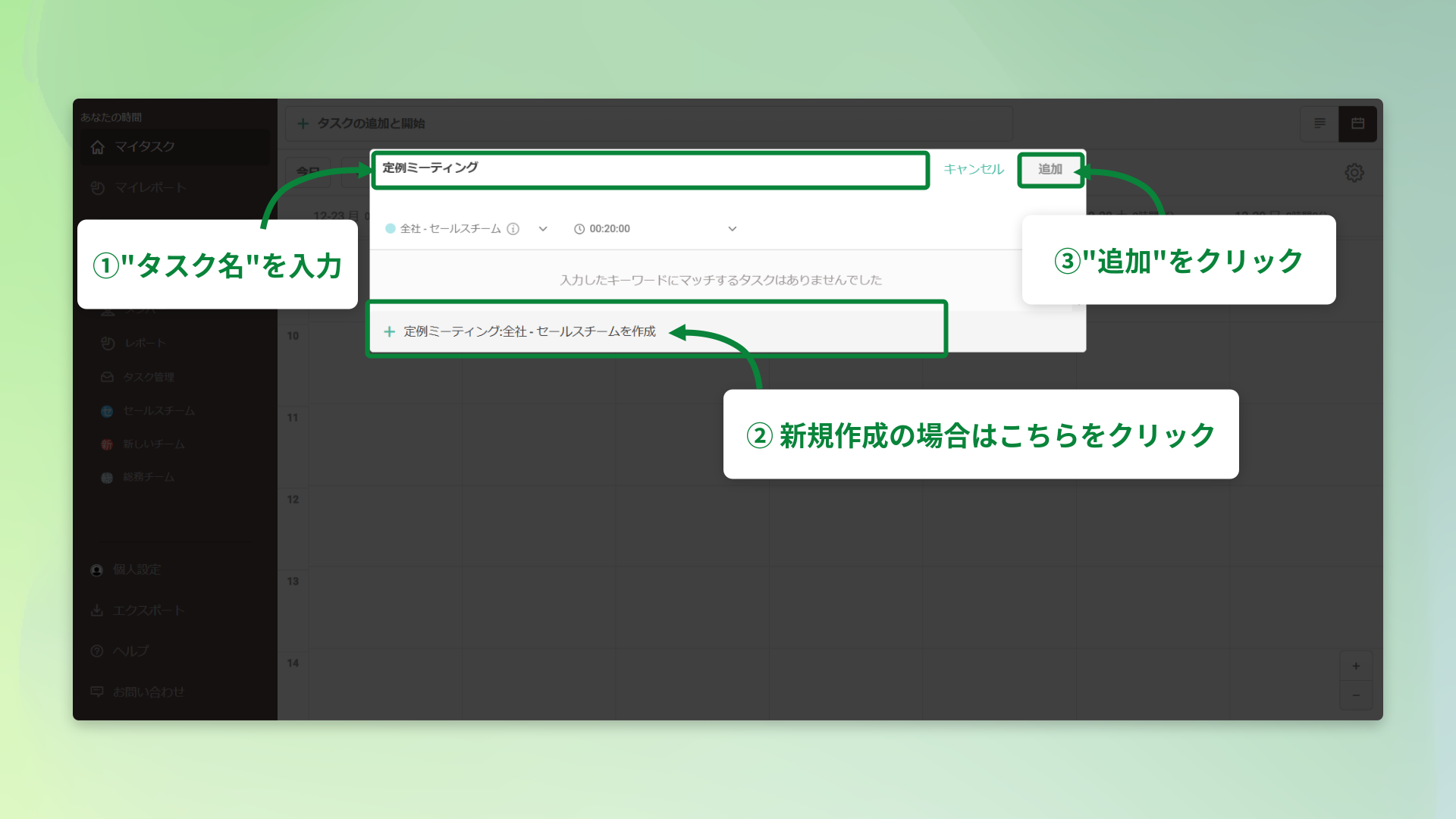Viewport: 1456px width, 819px height.
Task: Click the clock icon in the duration field
Action: pyautogui.click(x=579, y=228)
